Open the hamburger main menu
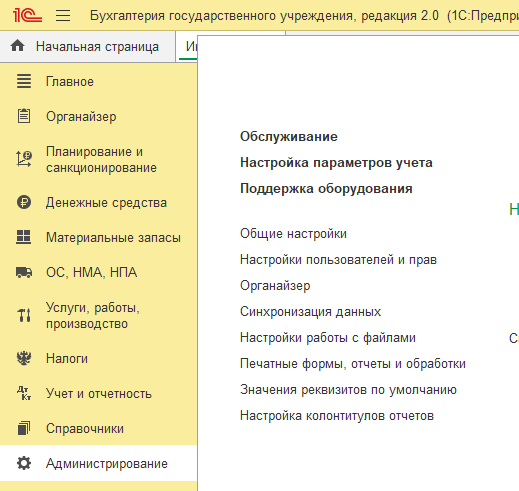The width and height of the screenshot is (519, 491). (x=63, y=15)
